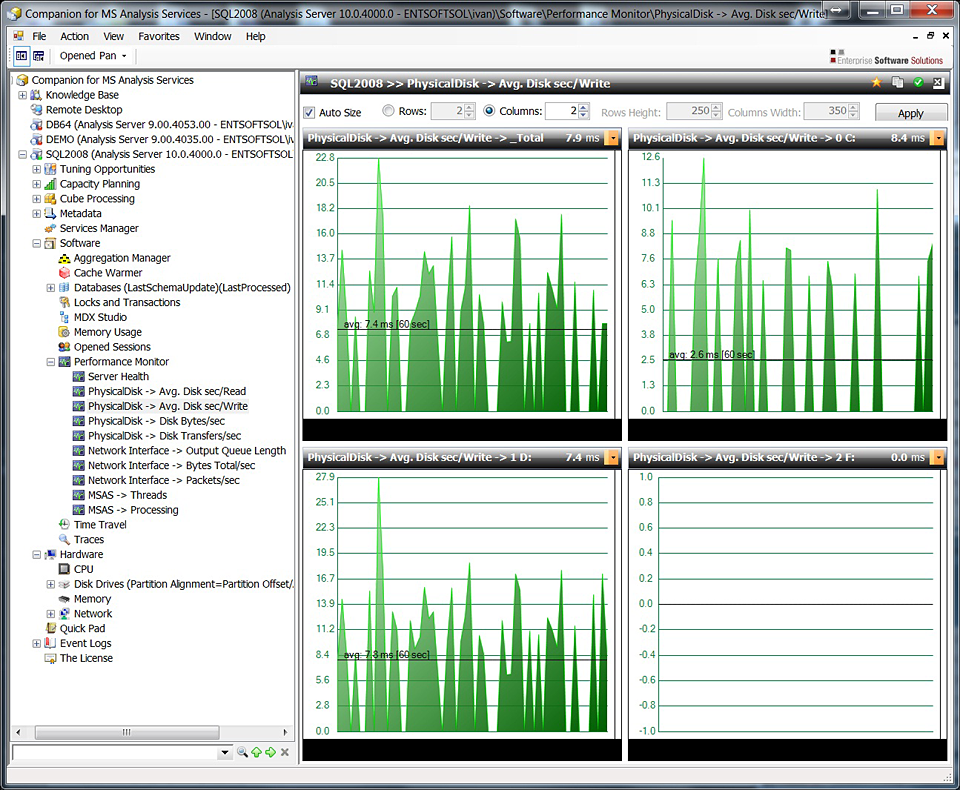Open the Favorites menu
This screenshot has height=790, width=960.
159,36
